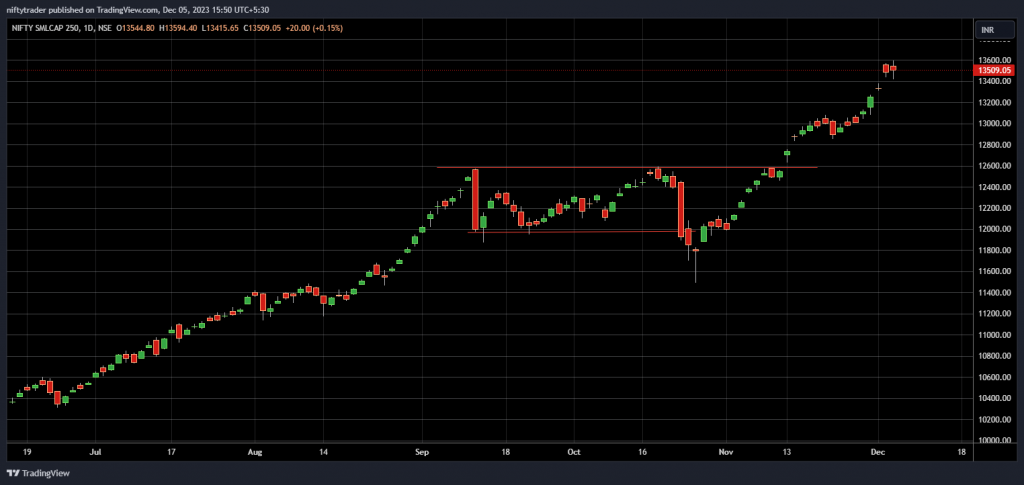The image size is (1024, 485).
Task: Click the current price tag 13509.05
Action: click(x=995, y=70)
